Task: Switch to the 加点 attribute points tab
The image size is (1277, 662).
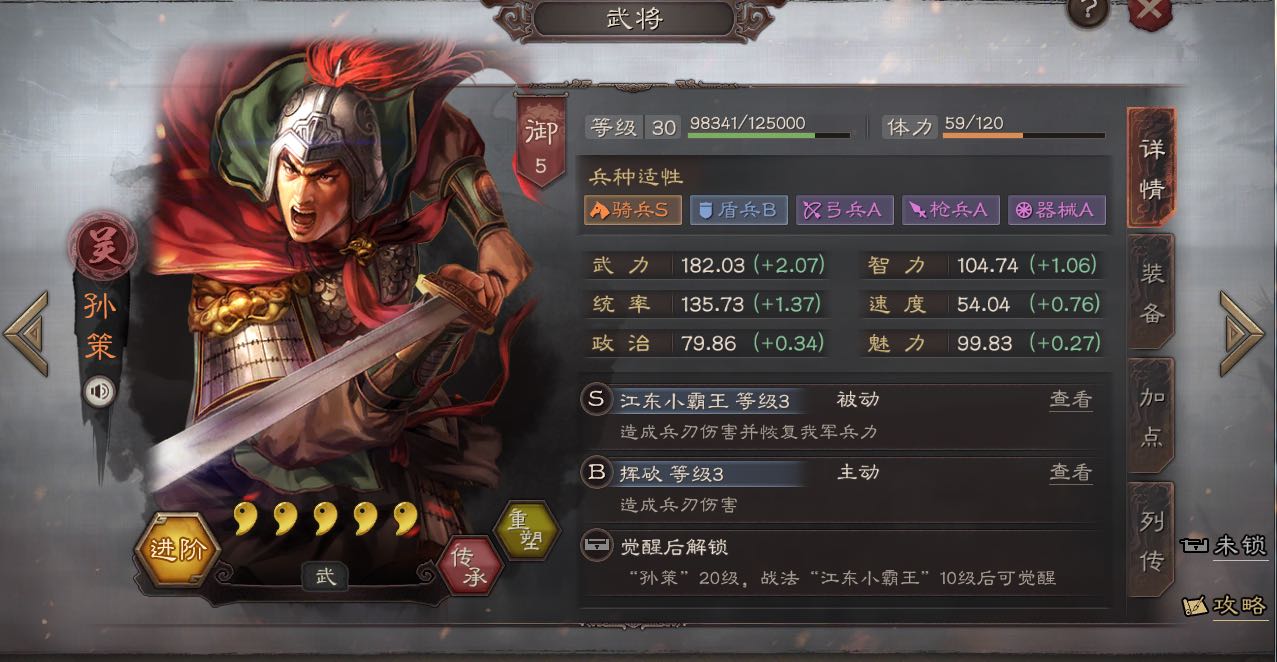Action: click(1152, 416)
